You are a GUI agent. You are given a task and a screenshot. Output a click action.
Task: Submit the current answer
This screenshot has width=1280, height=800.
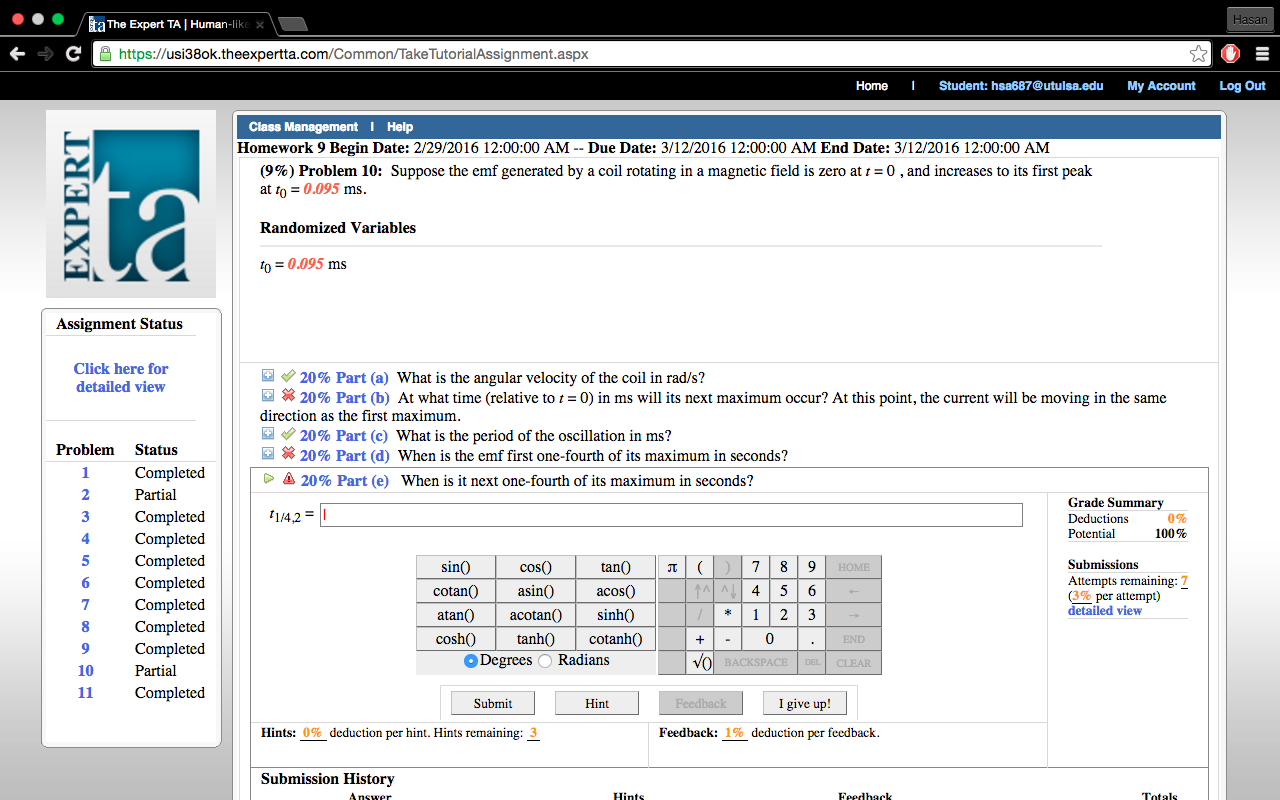[x=491, y=703]
